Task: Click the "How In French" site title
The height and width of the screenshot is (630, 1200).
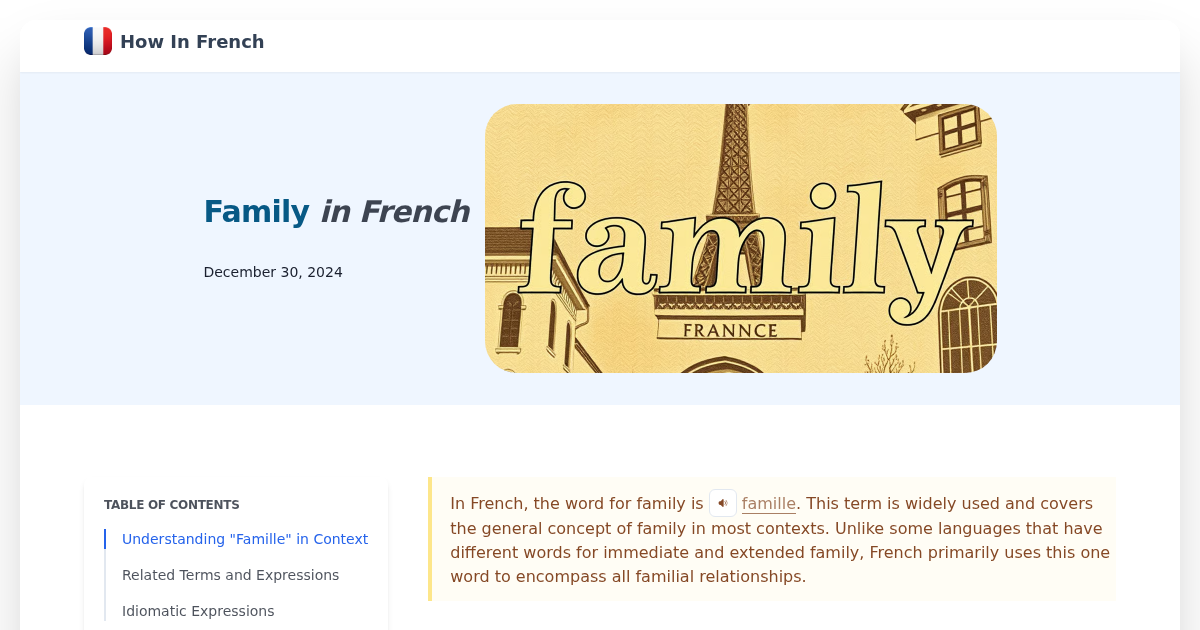Action: (x=192, y=41)
